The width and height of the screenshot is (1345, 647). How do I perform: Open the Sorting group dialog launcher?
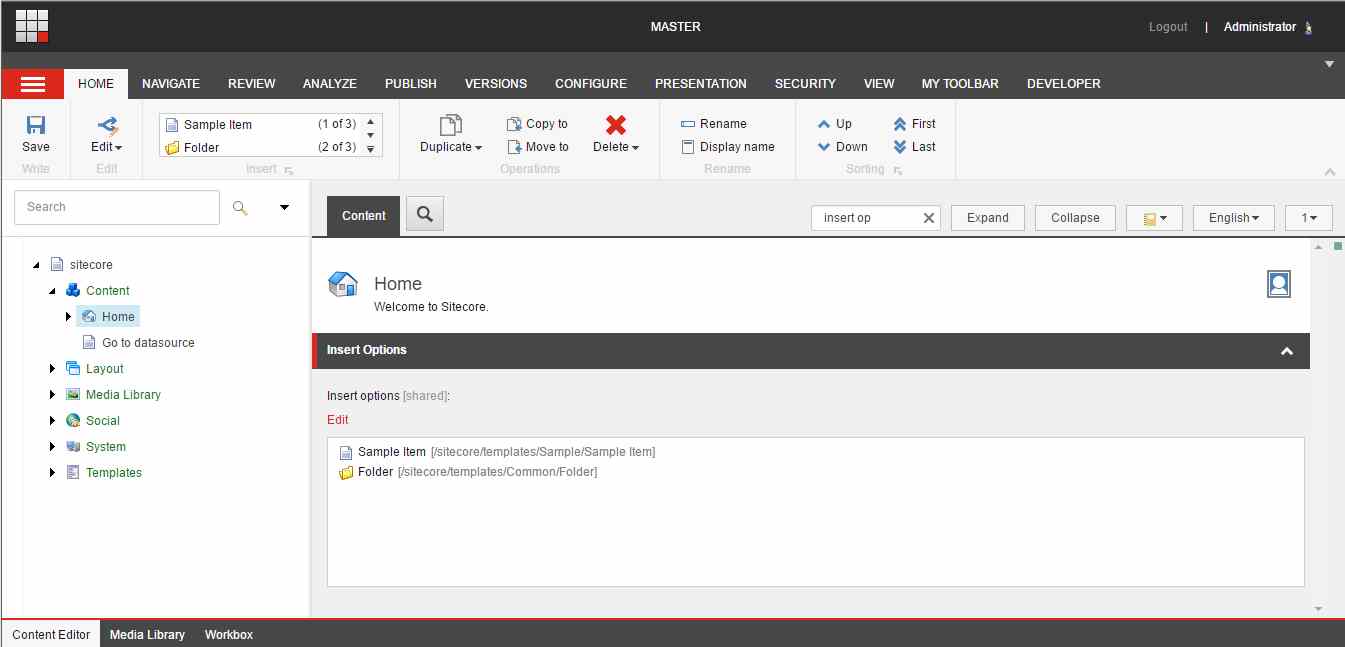click(897, 171)
